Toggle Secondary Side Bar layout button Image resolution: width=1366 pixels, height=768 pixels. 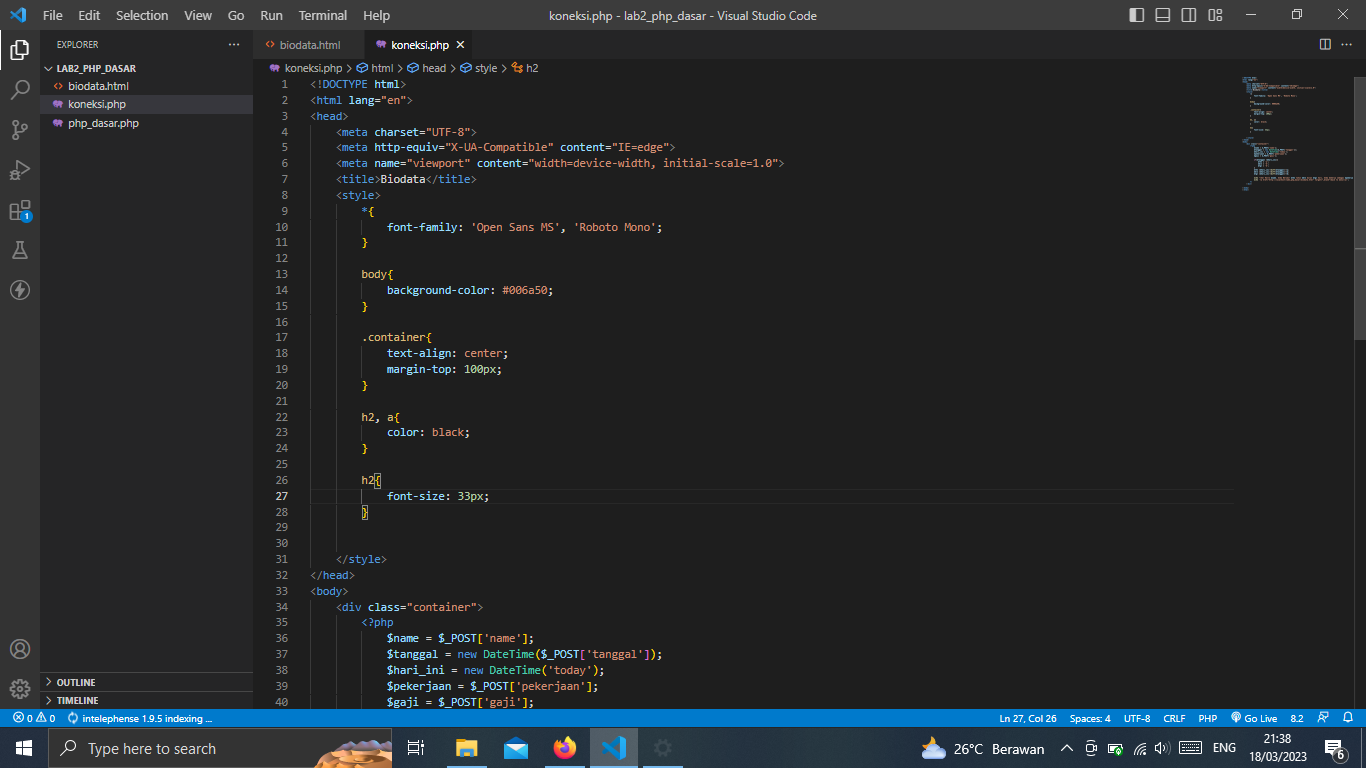1189,15
